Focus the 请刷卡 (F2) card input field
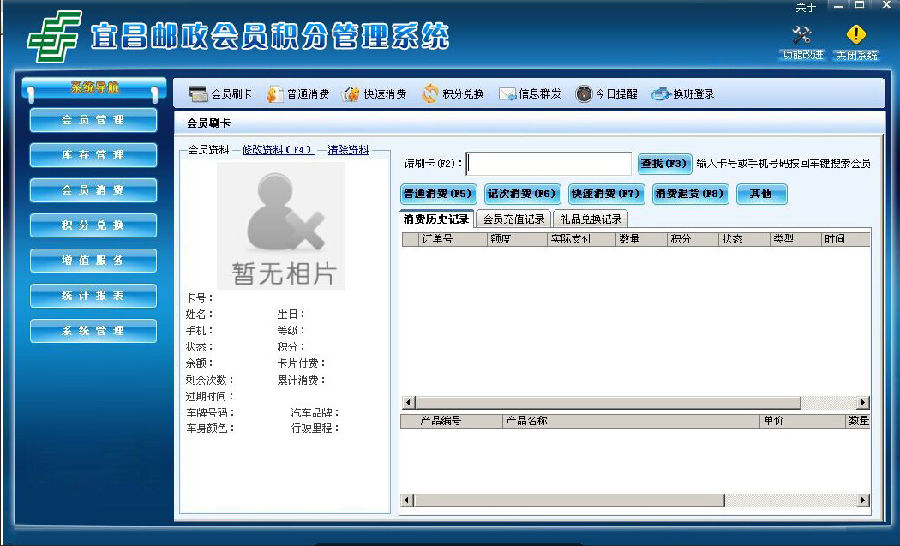This screenshot has width=900, height=546. click(x=549, y=164)
